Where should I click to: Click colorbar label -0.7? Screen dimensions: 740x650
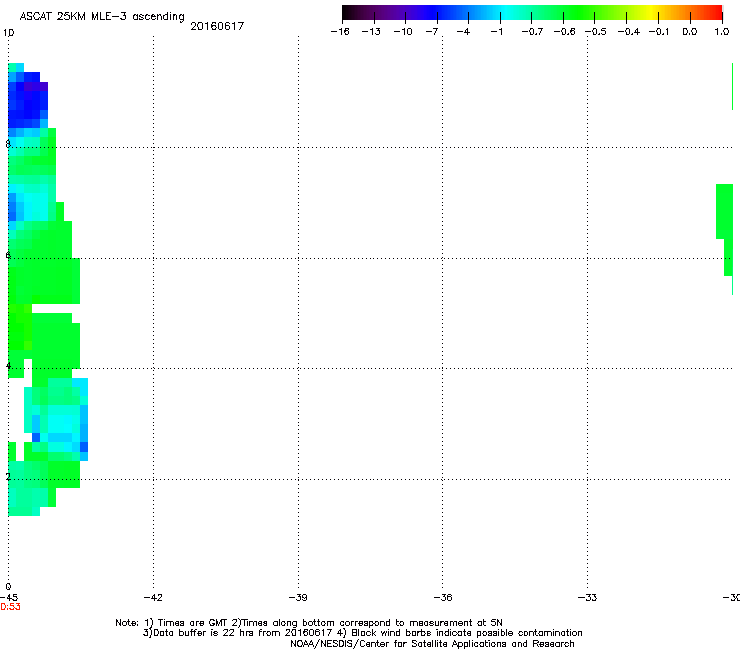[532, 32]
